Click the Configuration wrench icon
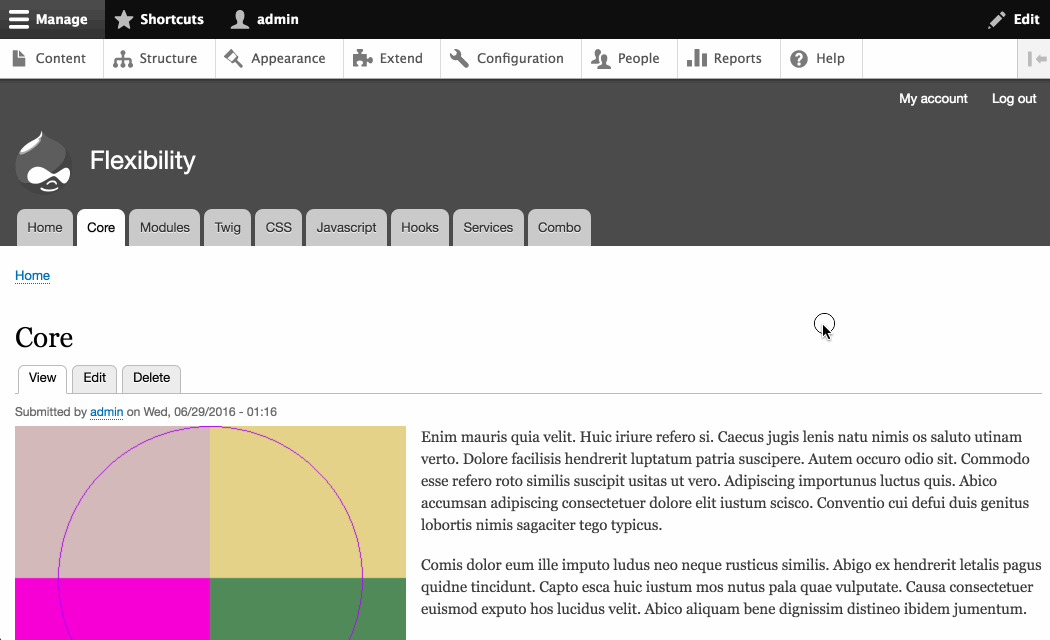The image size is (1050, 640). [x=459, y=58]
